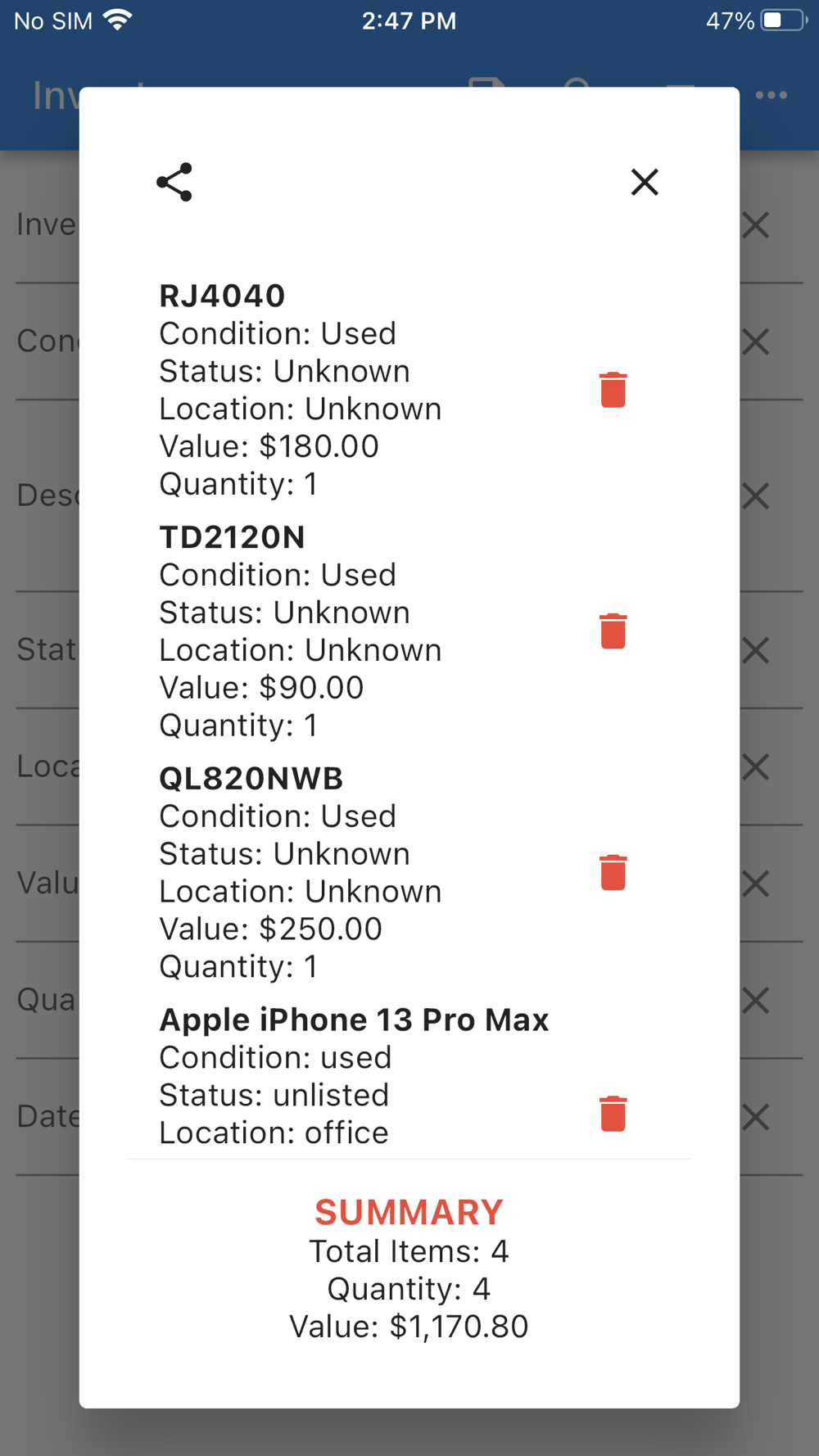Close the inventory list dialog
This screenshot has height=1456, width=819.
tap(645, 182)
